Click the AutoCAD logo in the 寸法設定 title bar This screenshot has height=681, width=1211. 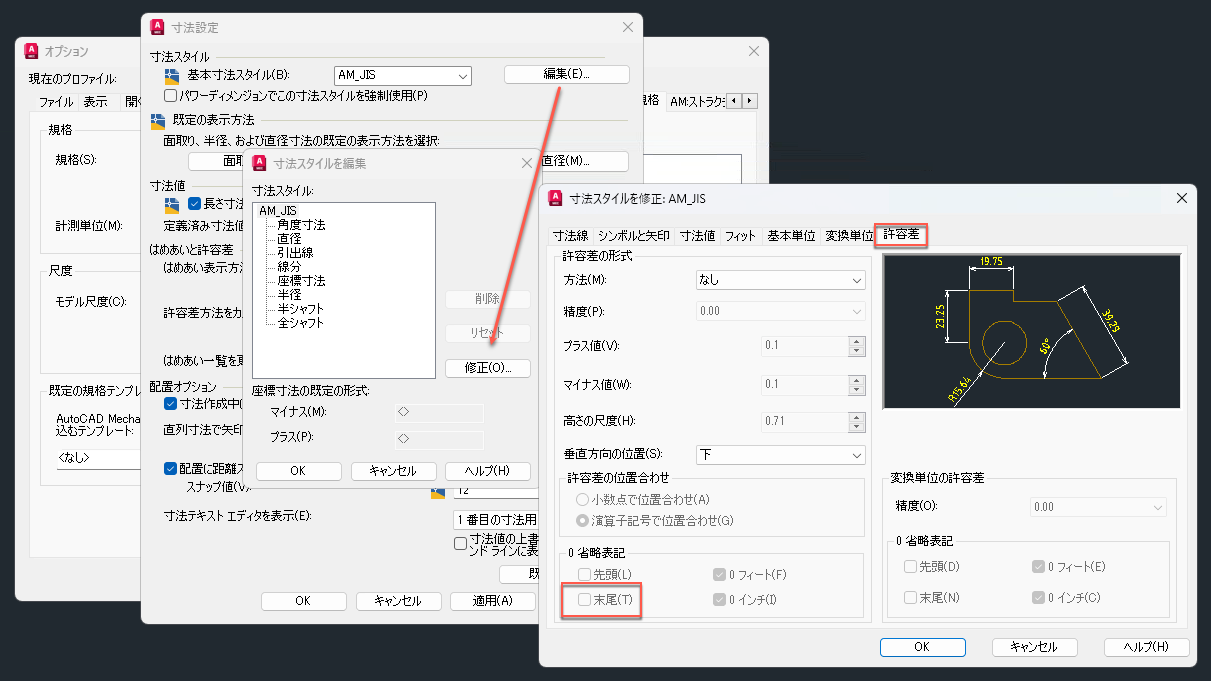click(x=157, y=27)
